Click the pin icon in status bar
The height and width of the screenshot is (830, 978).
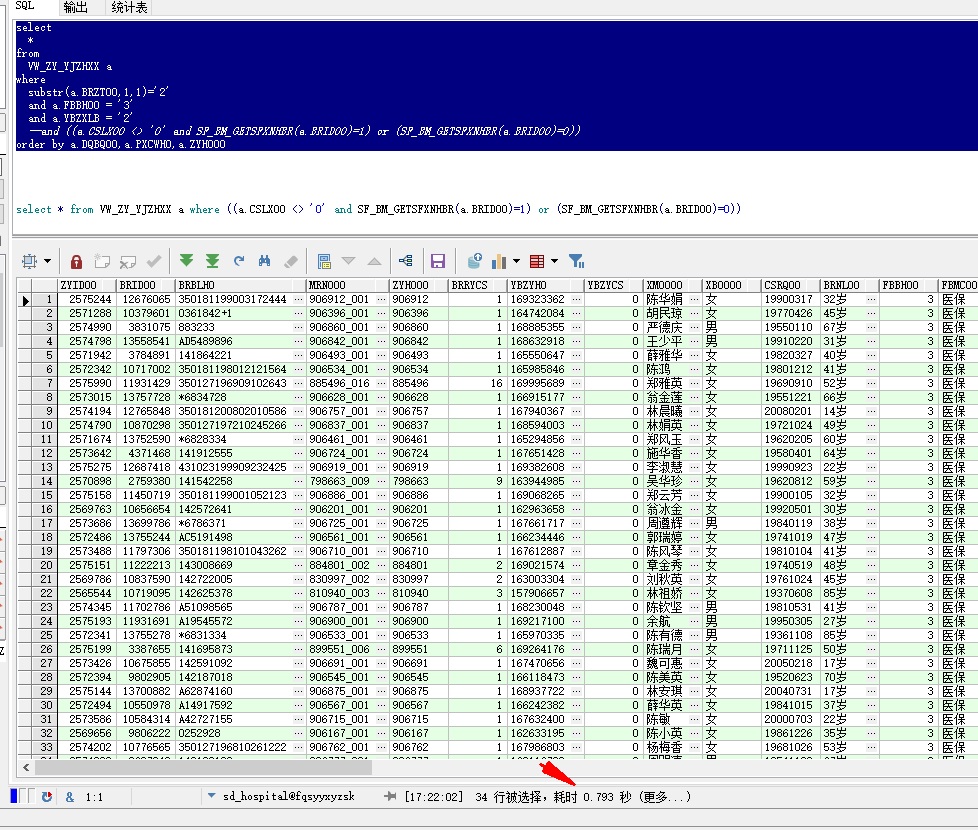pos(390,797)
